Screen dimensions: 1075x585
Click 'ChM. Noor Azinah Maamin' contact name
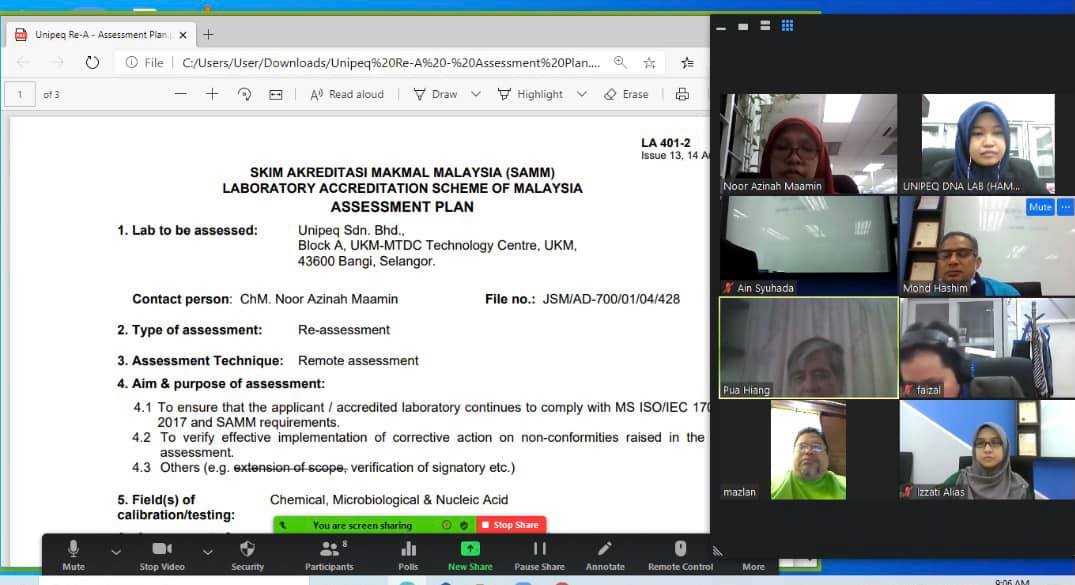pyautogui.click(x=319, y=299)
